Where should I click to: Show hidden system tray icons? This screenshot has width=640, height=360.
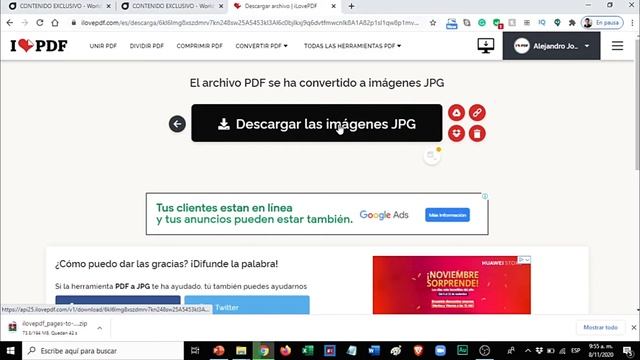point(527,351)
